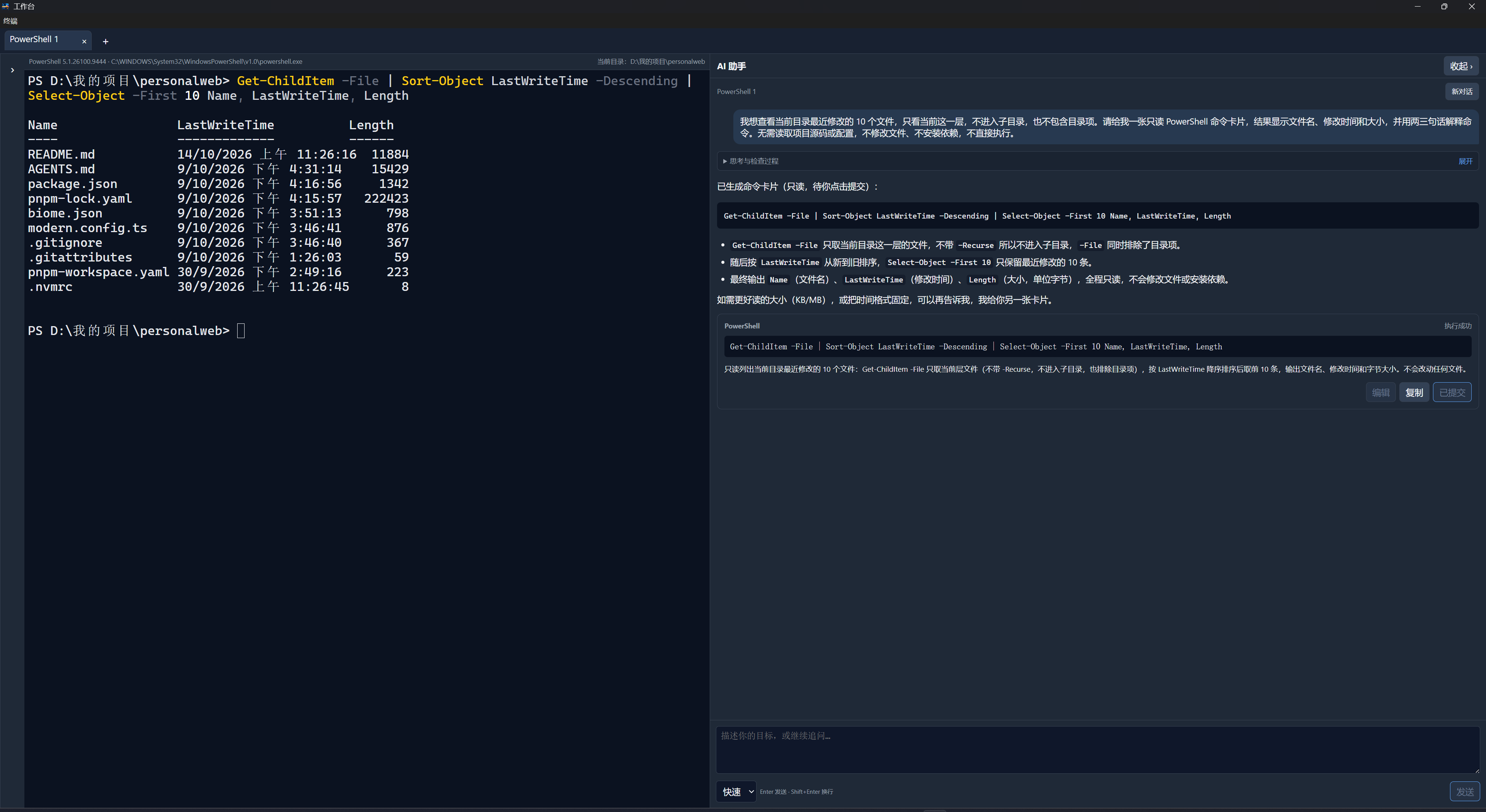1486x812 pixels.
Task: Click the AGENTS.md file name
Action: pyautogui.click(x=61, y=169)
